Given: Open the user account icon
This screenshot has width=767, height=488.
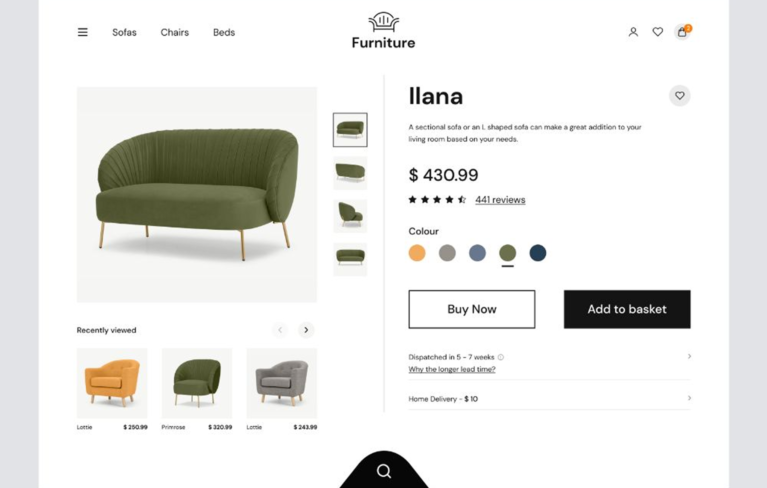Looking at the screenshot, I should coord(633,32).
